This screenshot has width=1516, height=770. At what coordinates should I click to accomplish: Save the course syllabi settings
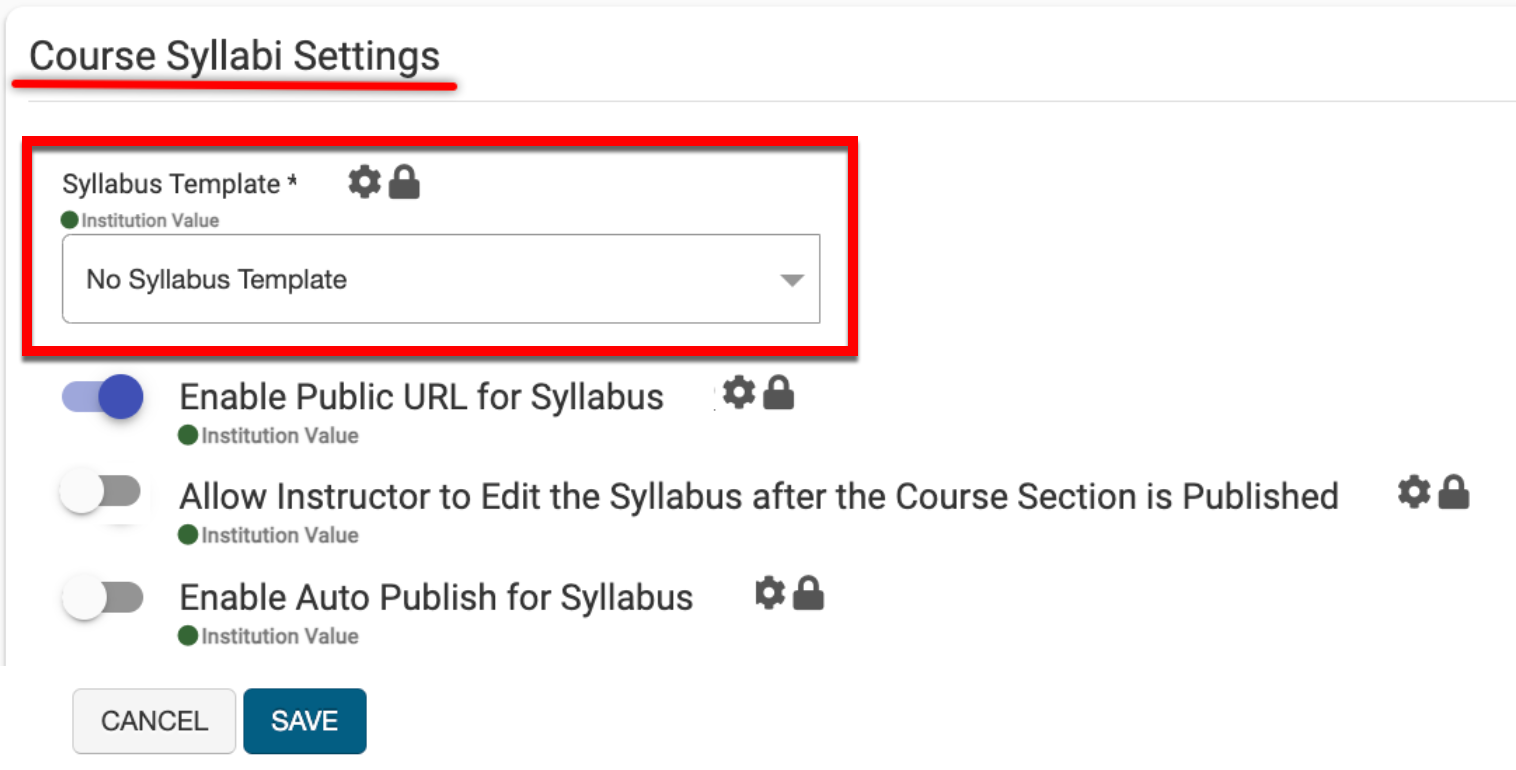point(304,721)
